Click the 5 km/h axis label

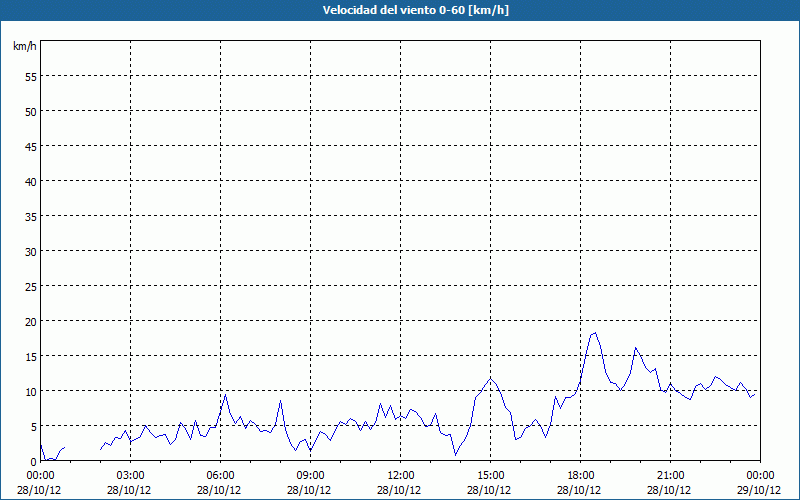34,427
